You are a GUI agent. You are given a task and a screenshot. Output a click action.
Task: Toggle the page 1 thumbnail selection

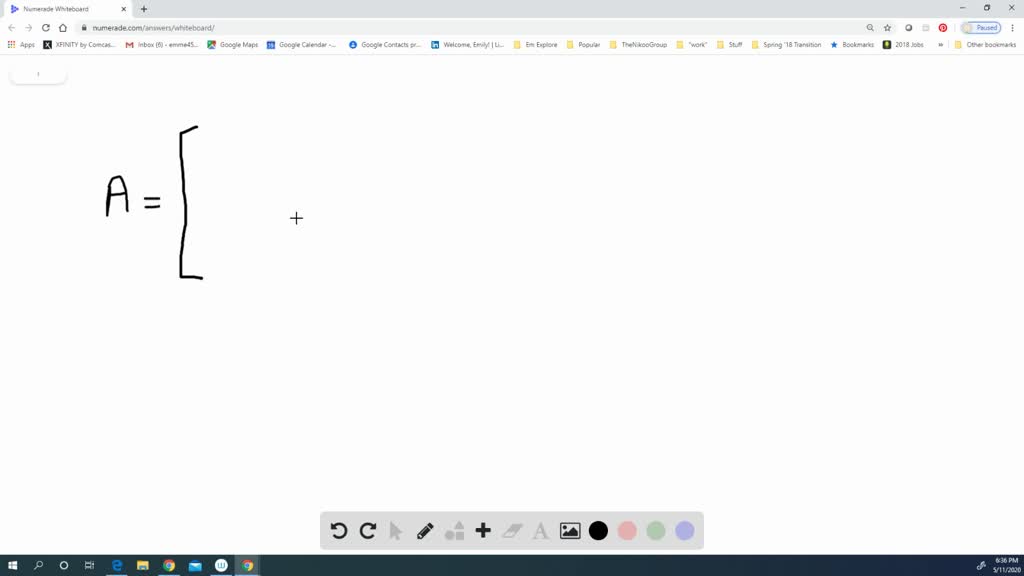coord(37,73)
